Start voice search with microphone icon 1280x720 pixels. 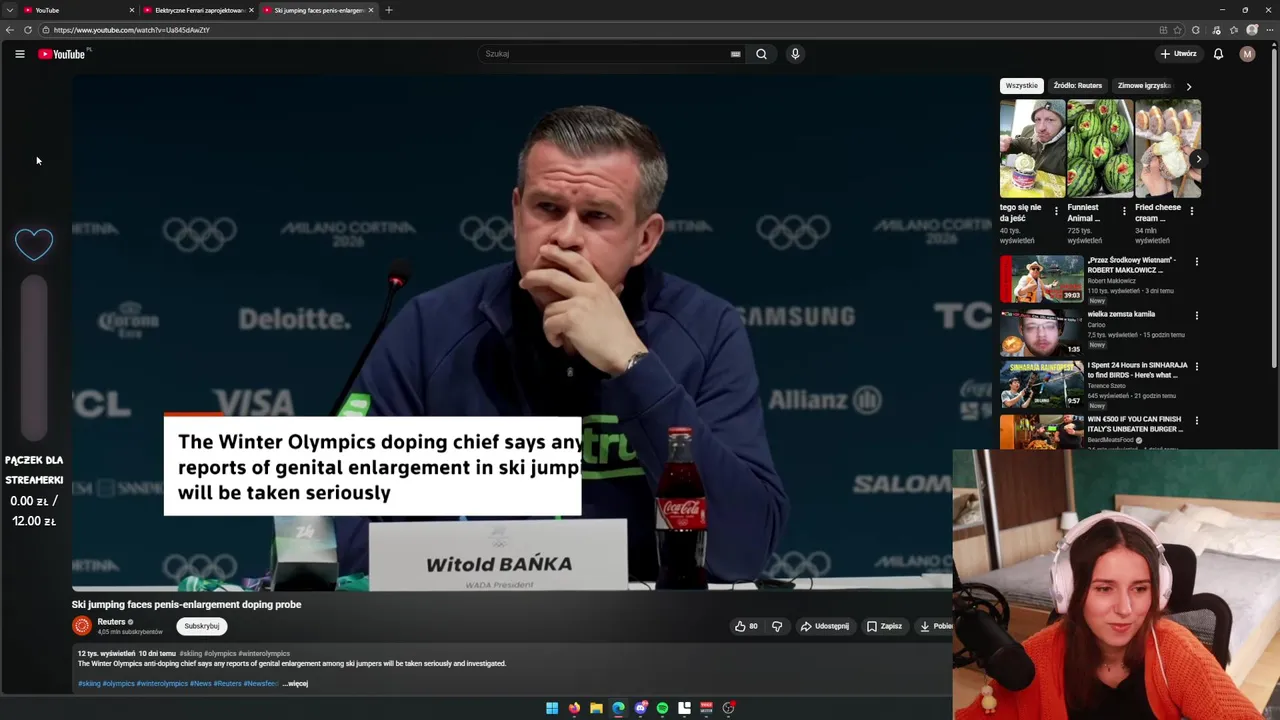(x=795, y=54)
